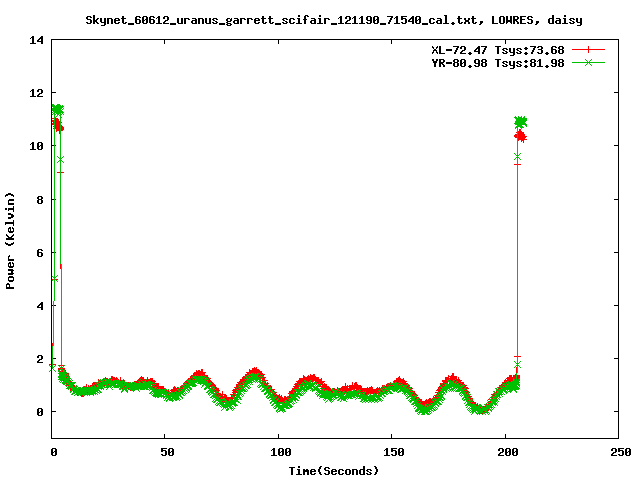640x480 pixels.
Task: Click x-axis tick label 250
Action: [620, 452]
